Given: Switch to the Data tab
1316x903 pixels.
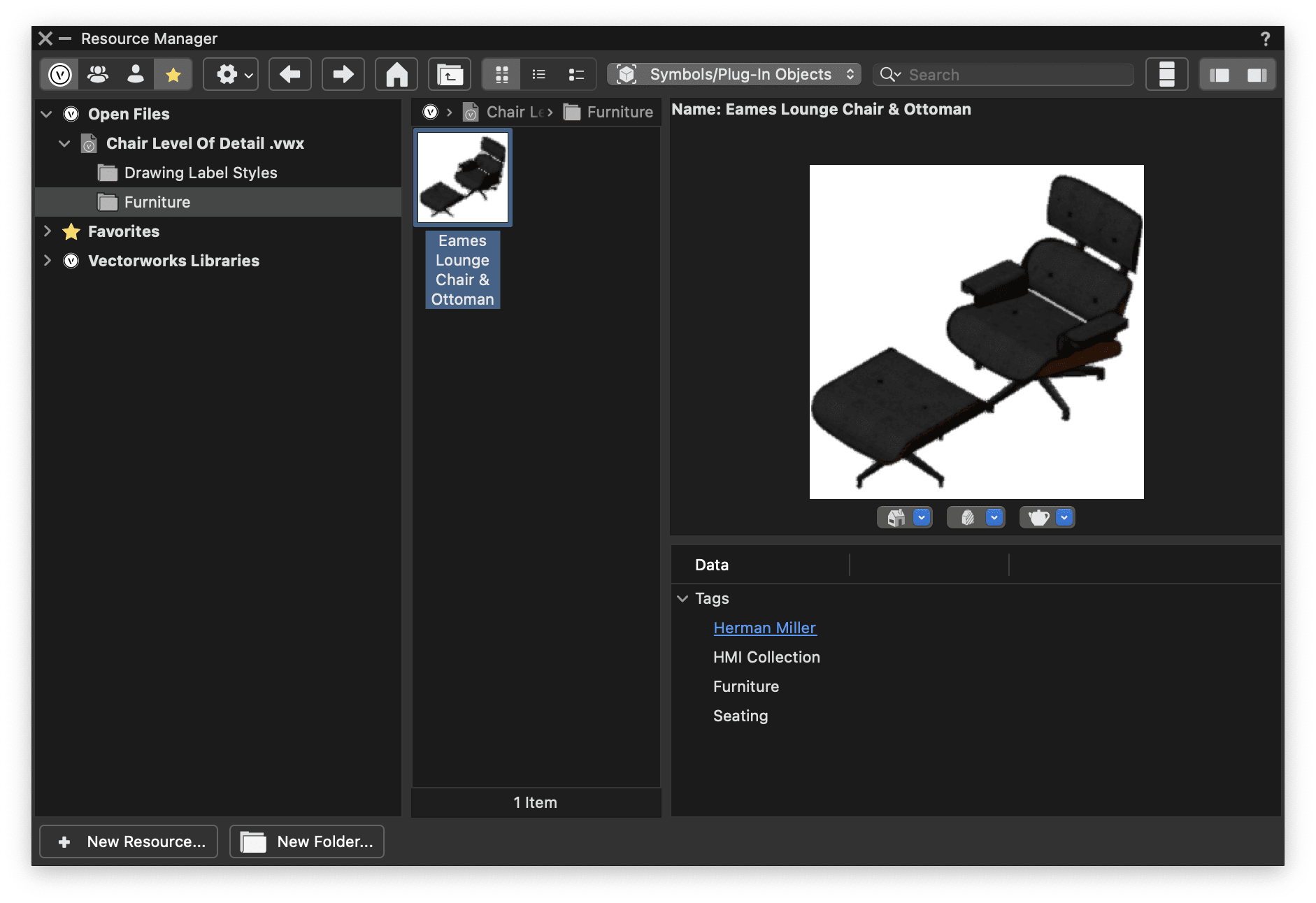Looking at the screenshot, I should coord(711,564).
